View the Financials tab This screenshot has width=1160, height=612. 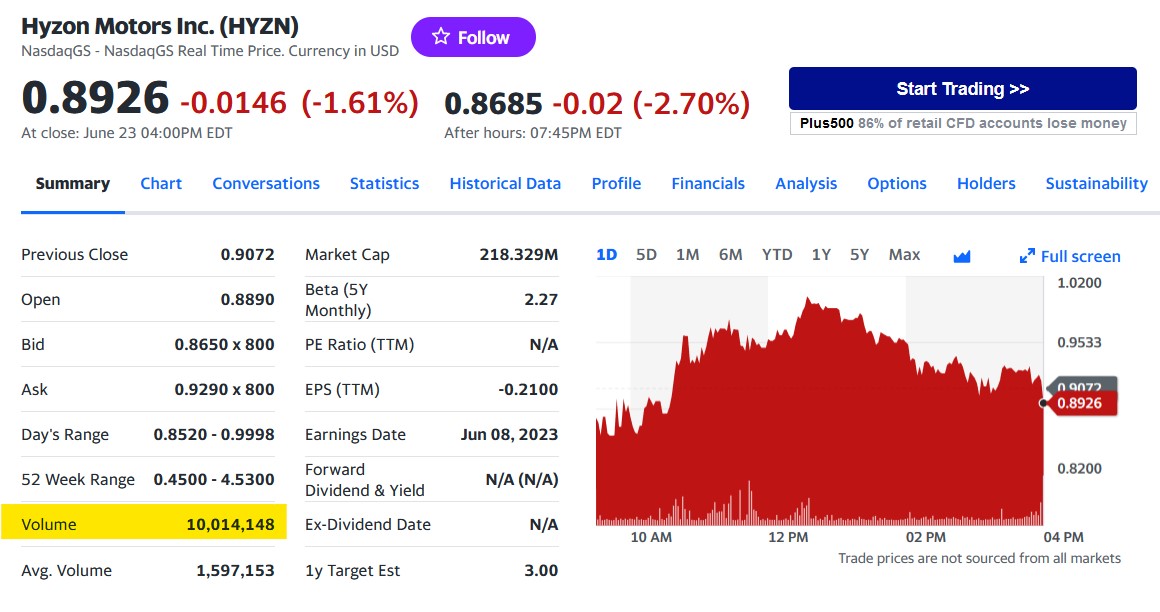click(x=708, y=184)
